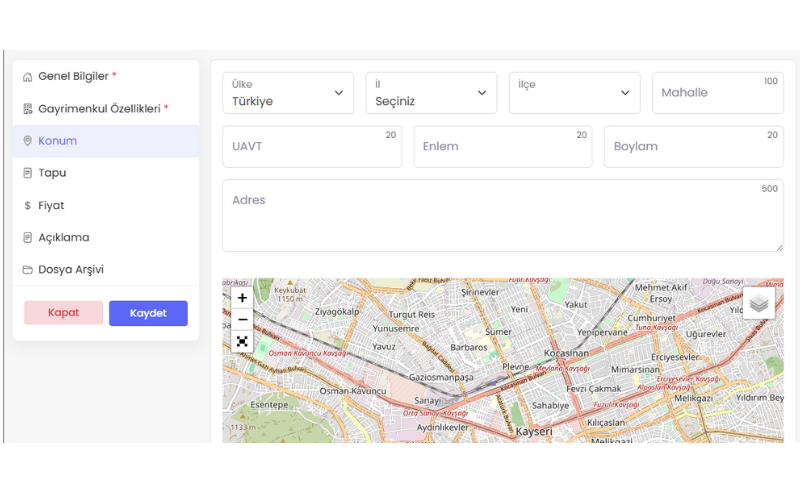Go to Genel Bilgiler section
The width and height of the screenshot is (800, 500).
tap(73, 76)
